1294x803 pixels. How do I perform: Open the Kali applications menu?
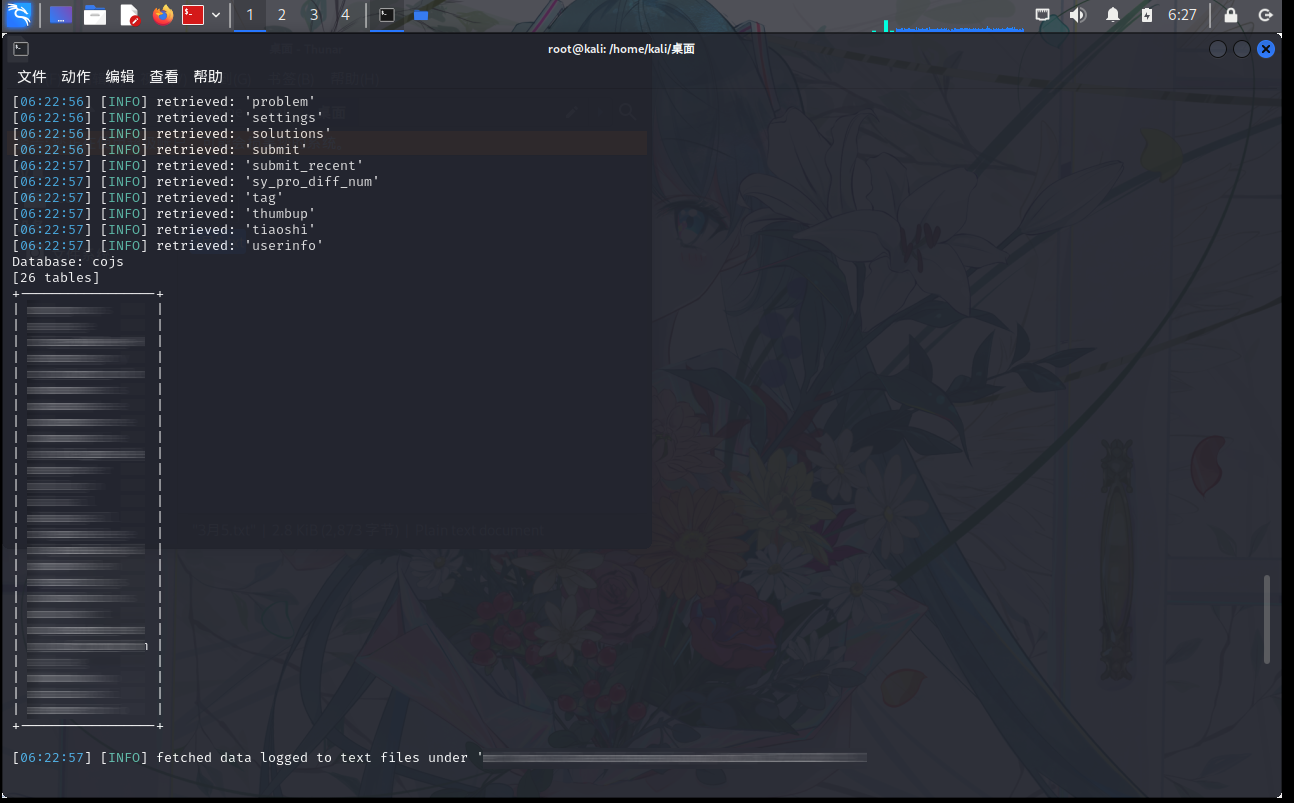tap(20, 15)
